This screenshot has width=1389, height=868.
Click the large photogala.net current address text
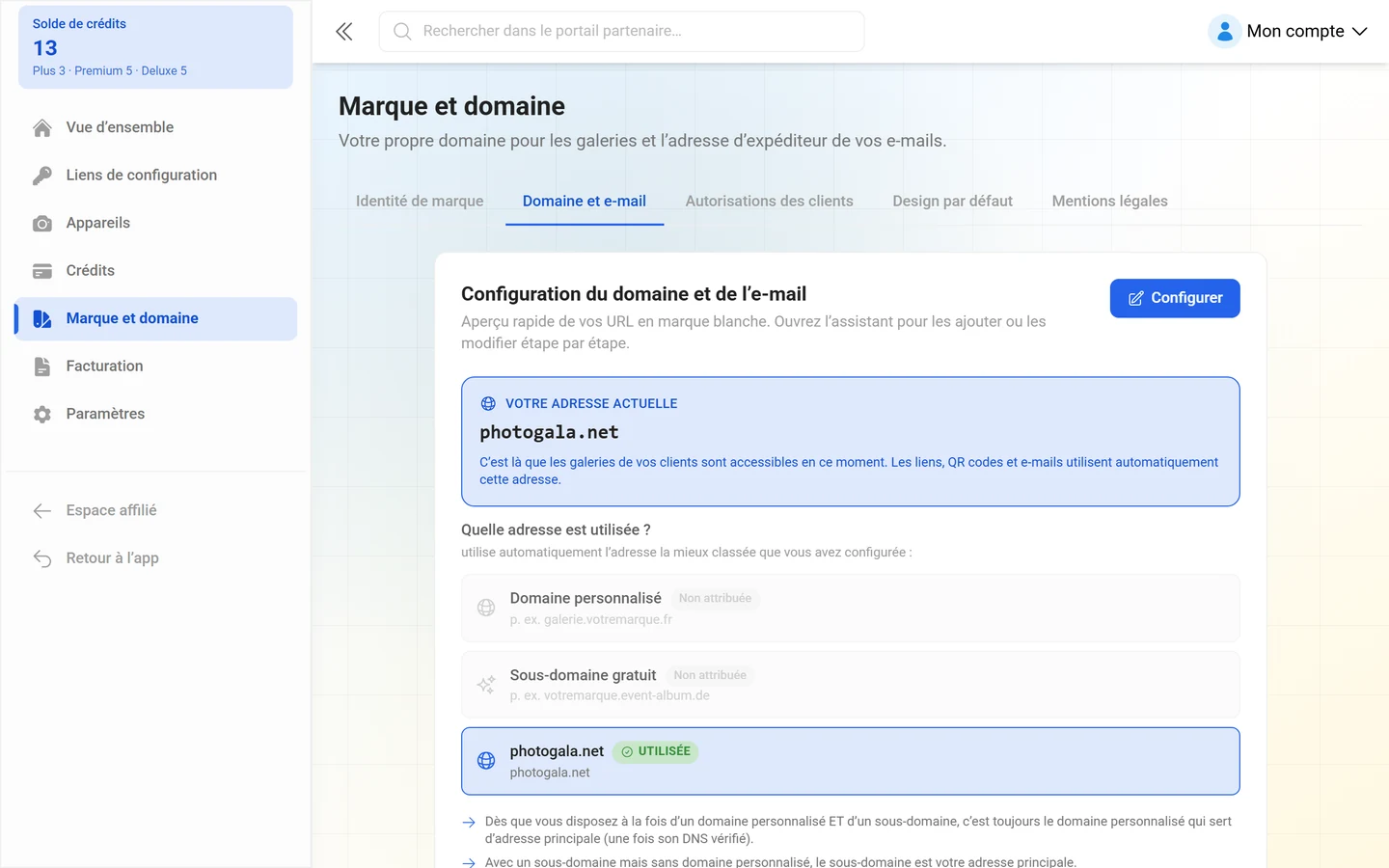point(549,432)
